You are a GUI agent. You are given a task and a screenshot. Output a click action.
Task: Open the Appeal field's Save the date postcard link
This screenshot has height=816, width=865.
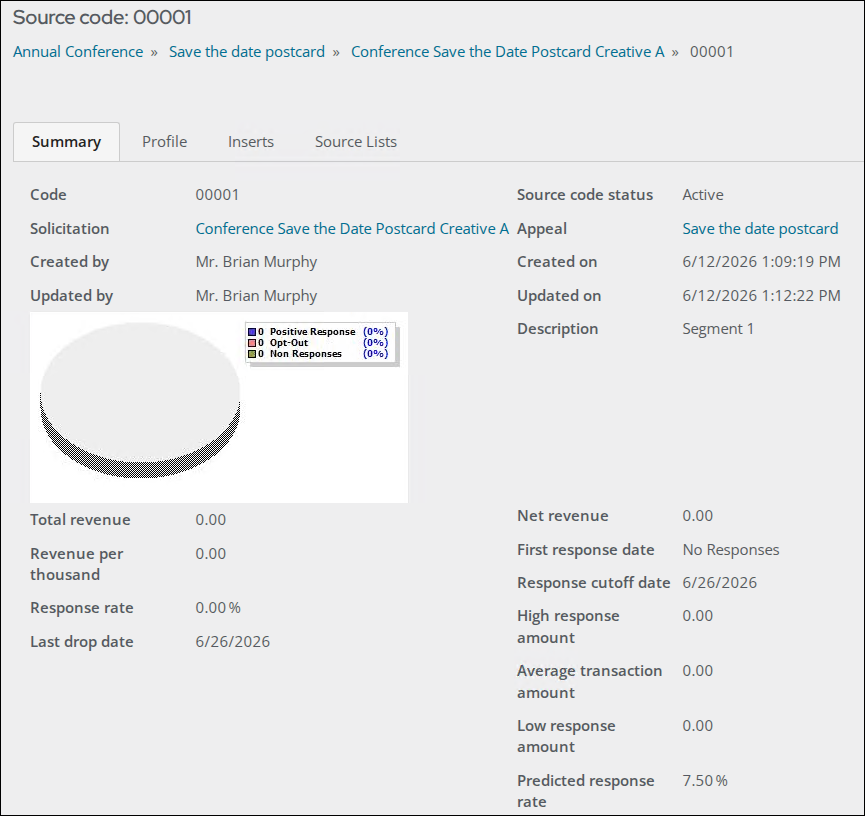click(760, 228)
